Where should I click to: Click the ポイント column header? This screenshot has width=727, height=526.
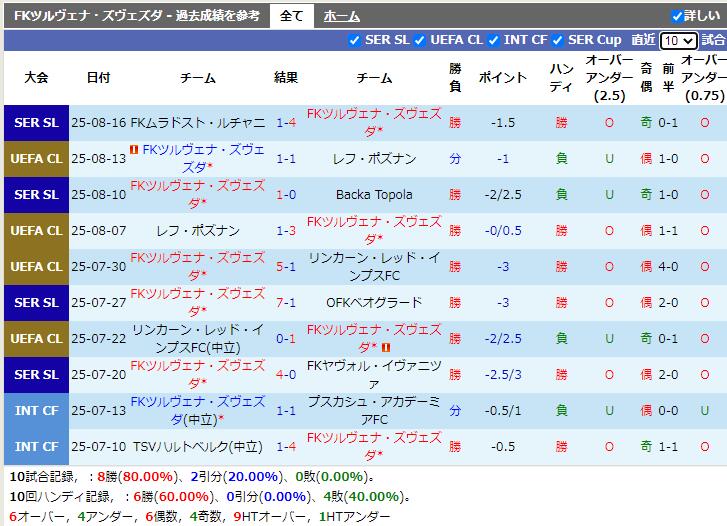[503, 77]
